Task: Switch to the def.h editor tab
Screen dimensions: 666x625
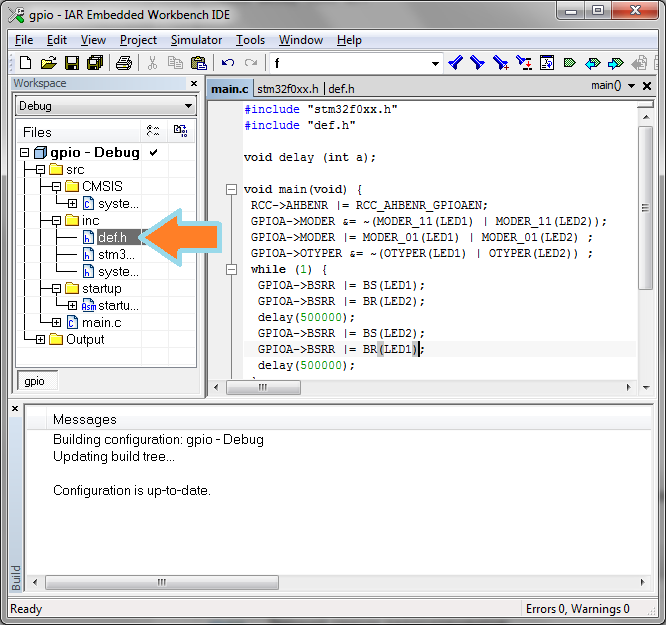Action: click(341, 89)
